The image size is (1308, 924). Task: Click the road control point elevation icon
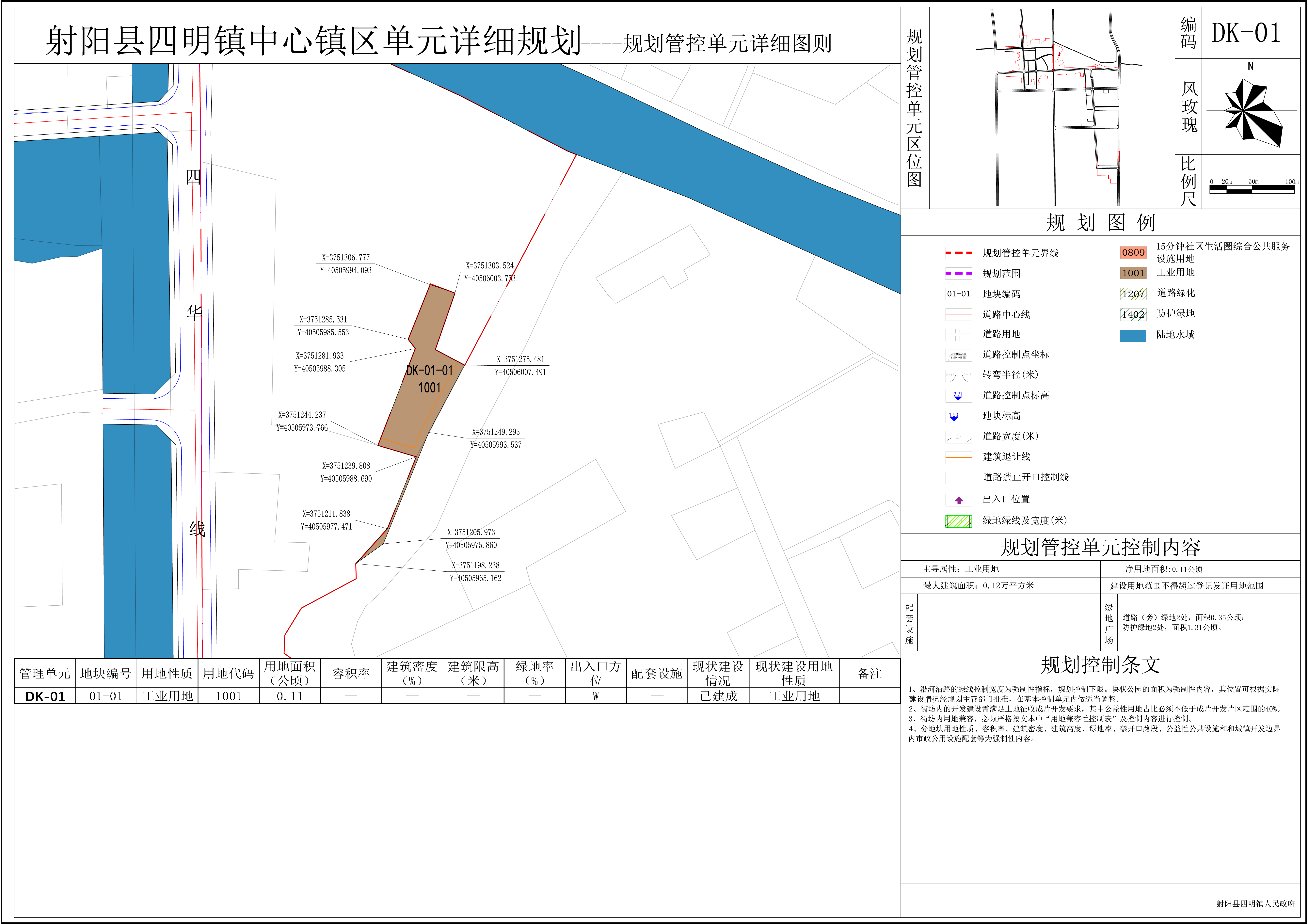[958, 396]
